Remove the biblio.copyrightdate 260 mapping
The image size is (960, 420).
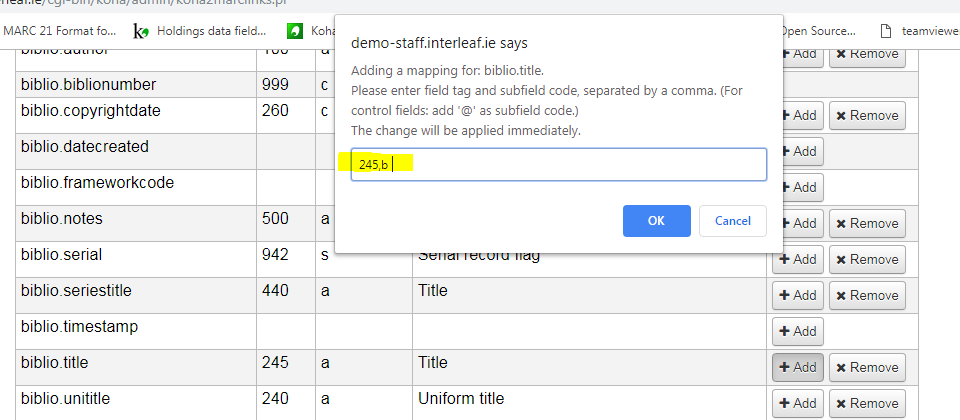[x=867, y=115]
